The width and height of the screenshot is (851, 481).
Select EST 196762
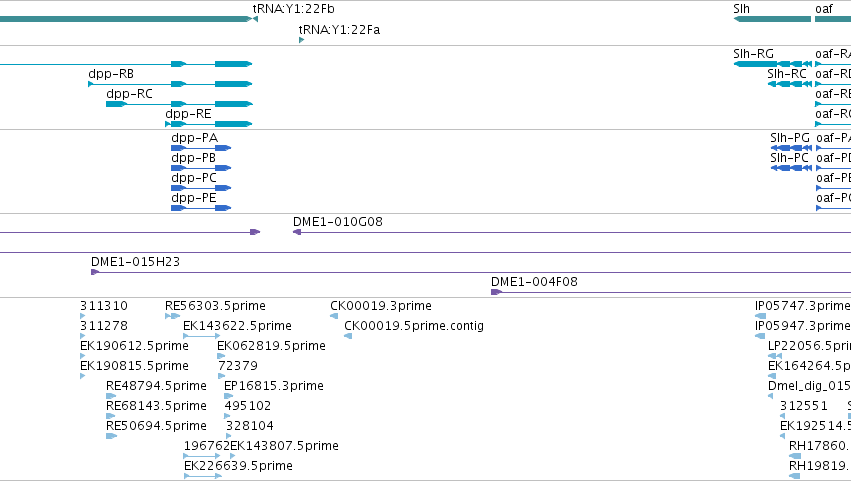pos(207,447)
